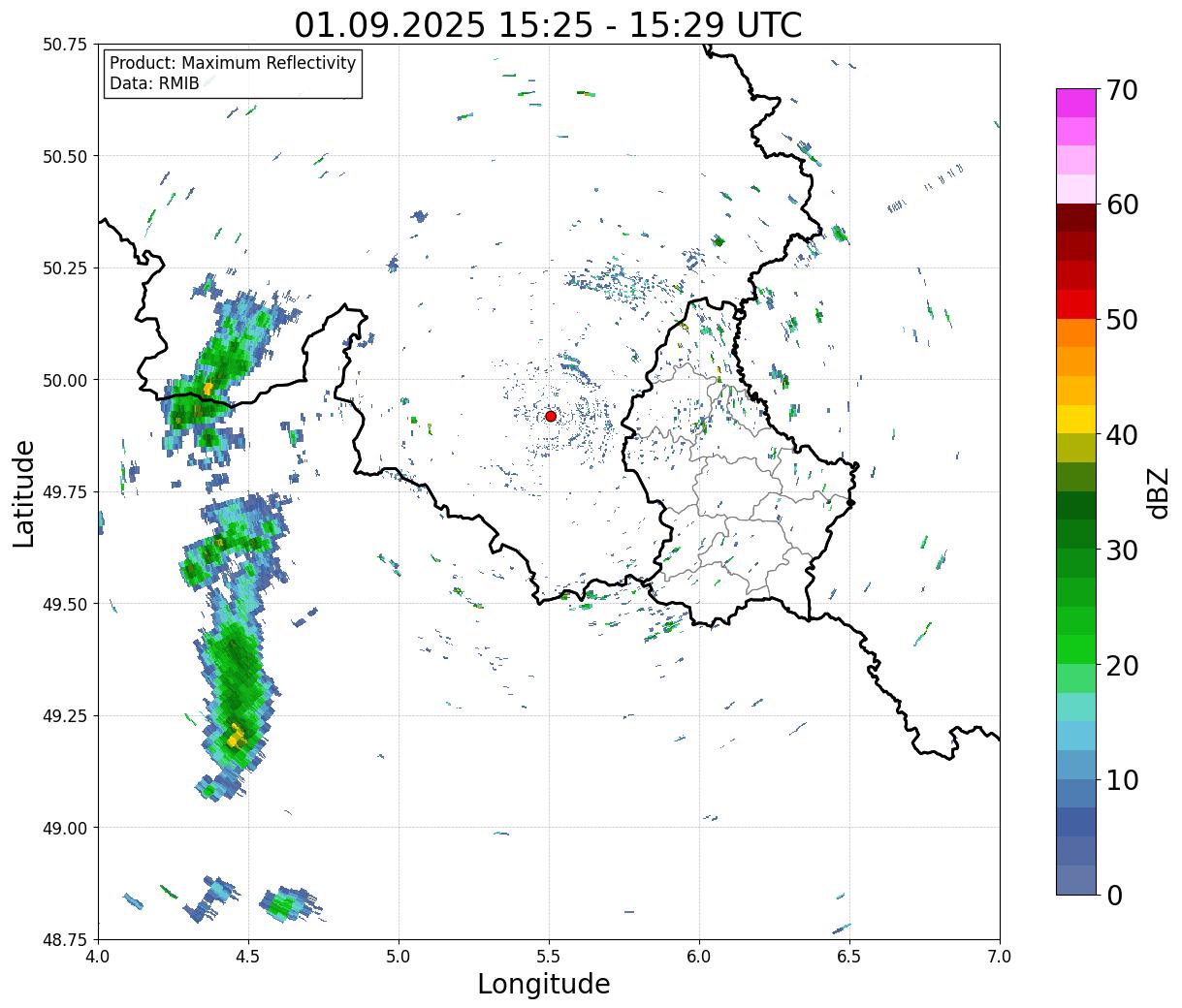Click the cyan-turquoise colorbar swatch below 20

(x=1076, y=707)
